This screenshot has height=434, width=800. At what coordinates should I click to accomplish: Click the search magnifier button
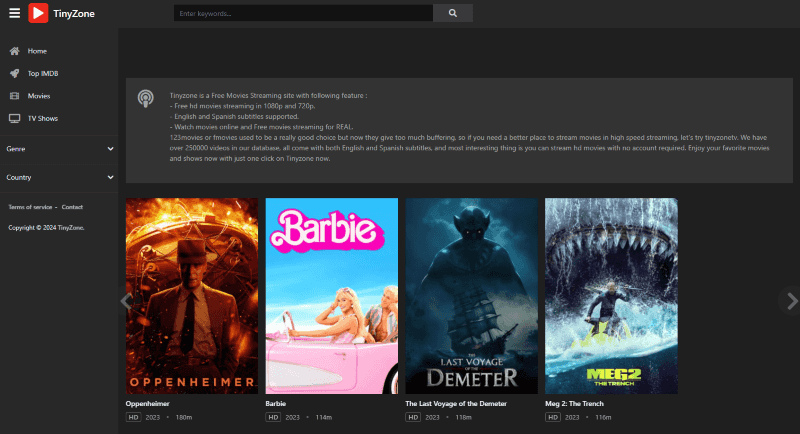point(453,13)
